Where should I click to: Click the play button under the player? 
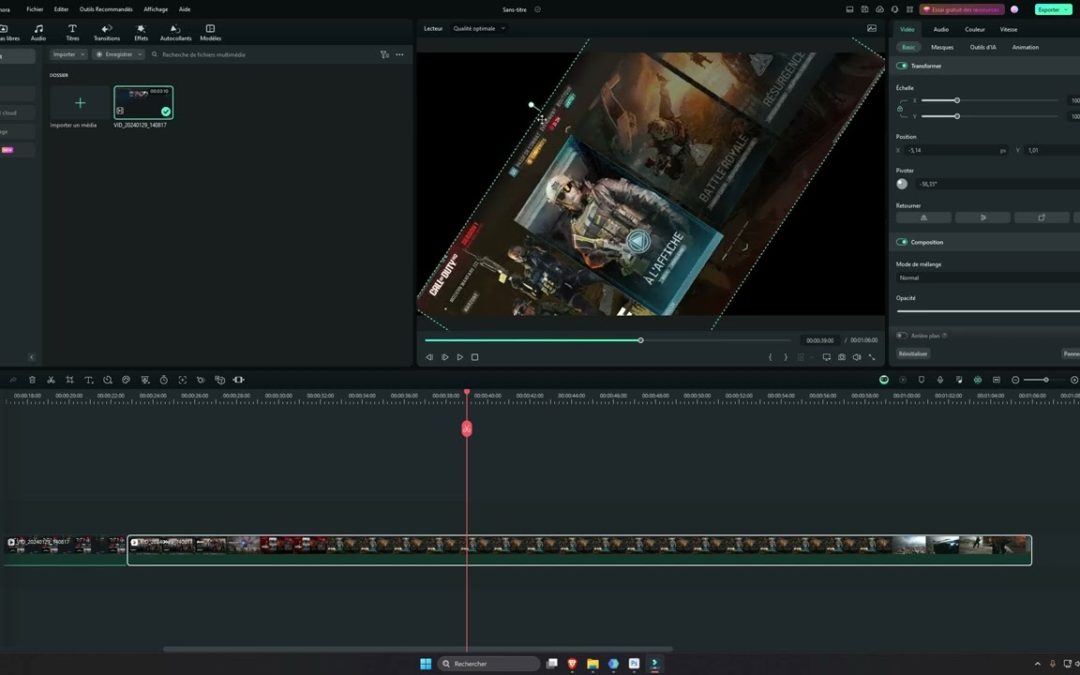coord(460,357)
